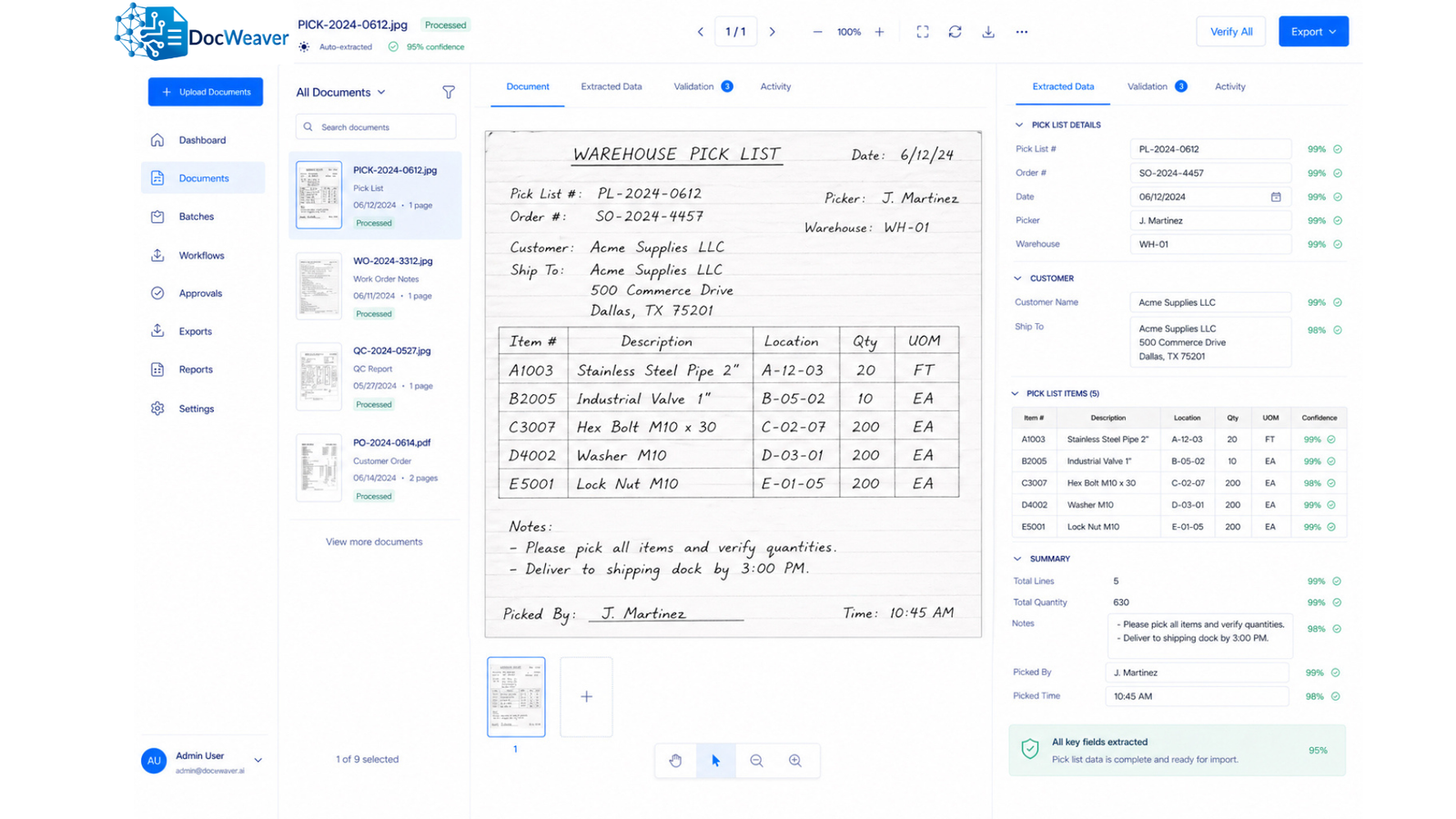Toggle the verify check on the E5001 row

[1331, 527]
